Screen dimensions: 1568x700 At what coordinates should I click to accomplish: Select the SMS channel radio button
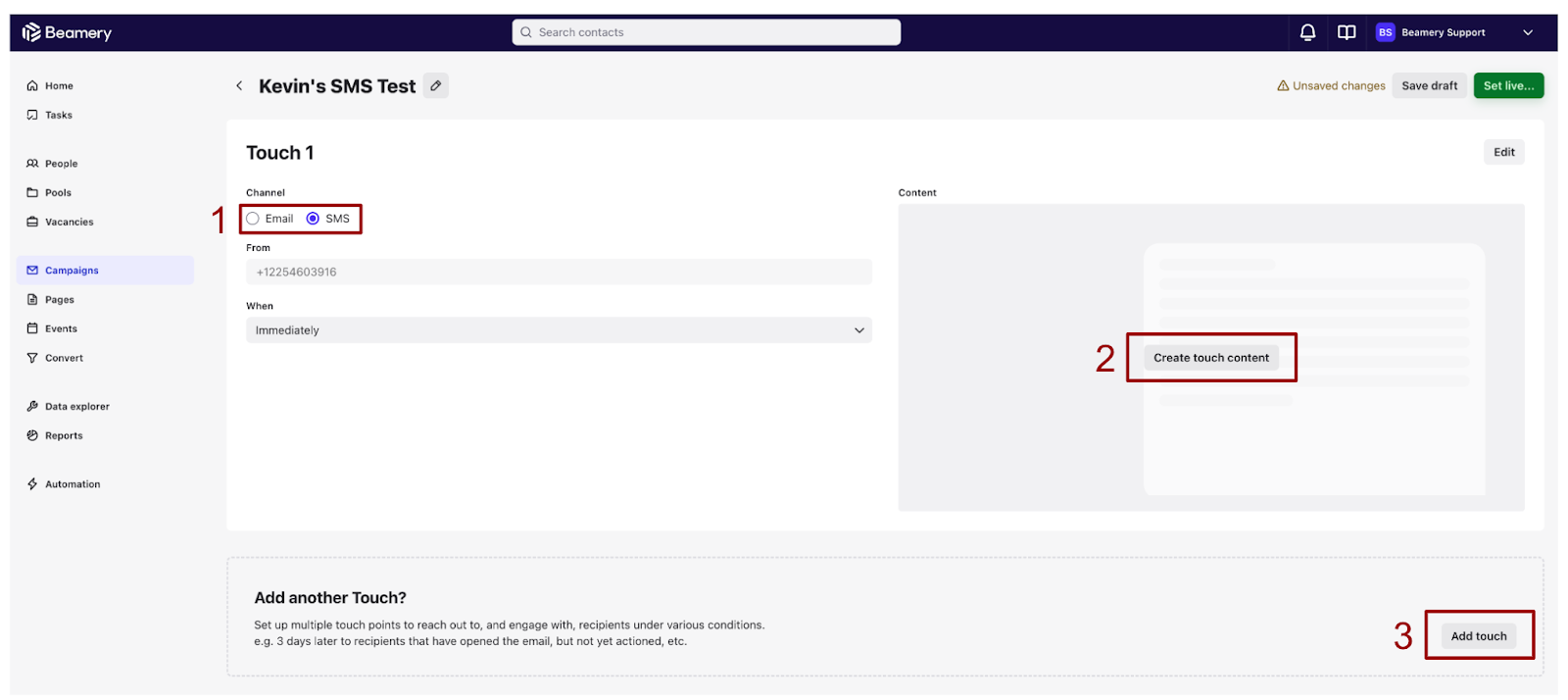[313, 219]
